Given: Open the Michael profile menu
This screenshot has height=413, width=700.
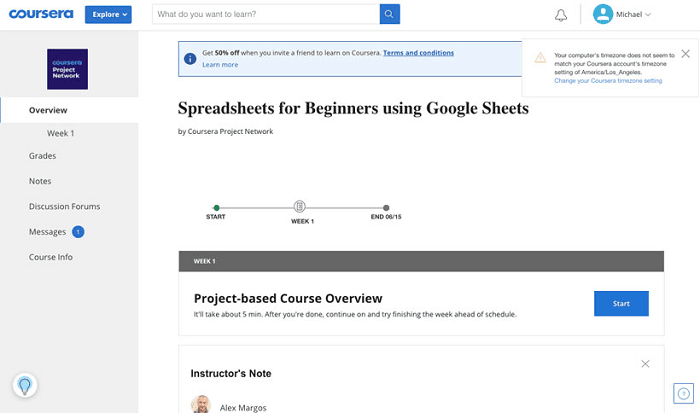Looking at the screenshot, I should point(621,14).
